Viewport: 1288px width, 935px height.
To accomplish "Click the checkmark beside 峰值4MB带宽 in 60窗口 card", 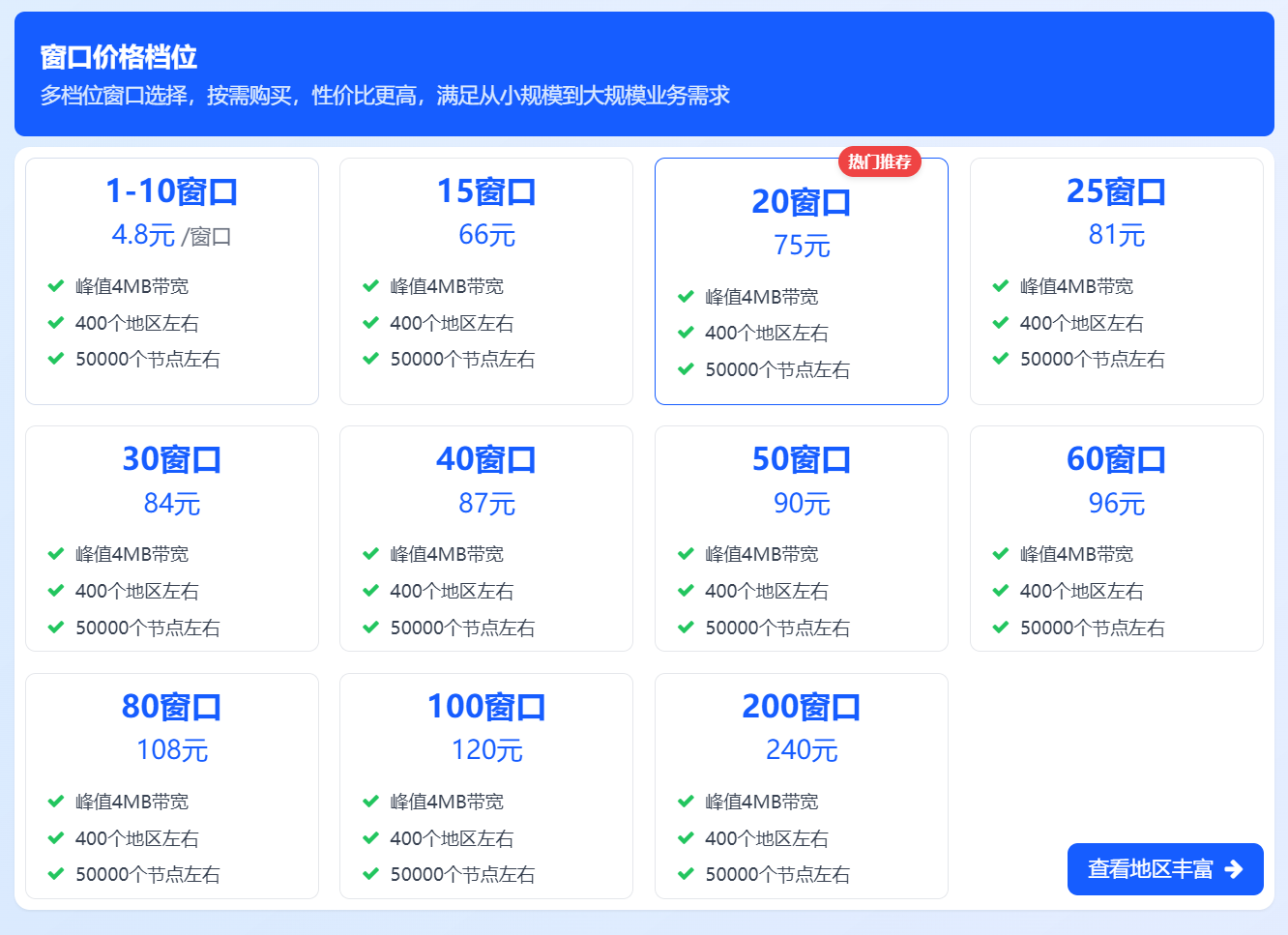I will tap(1001, 554).
